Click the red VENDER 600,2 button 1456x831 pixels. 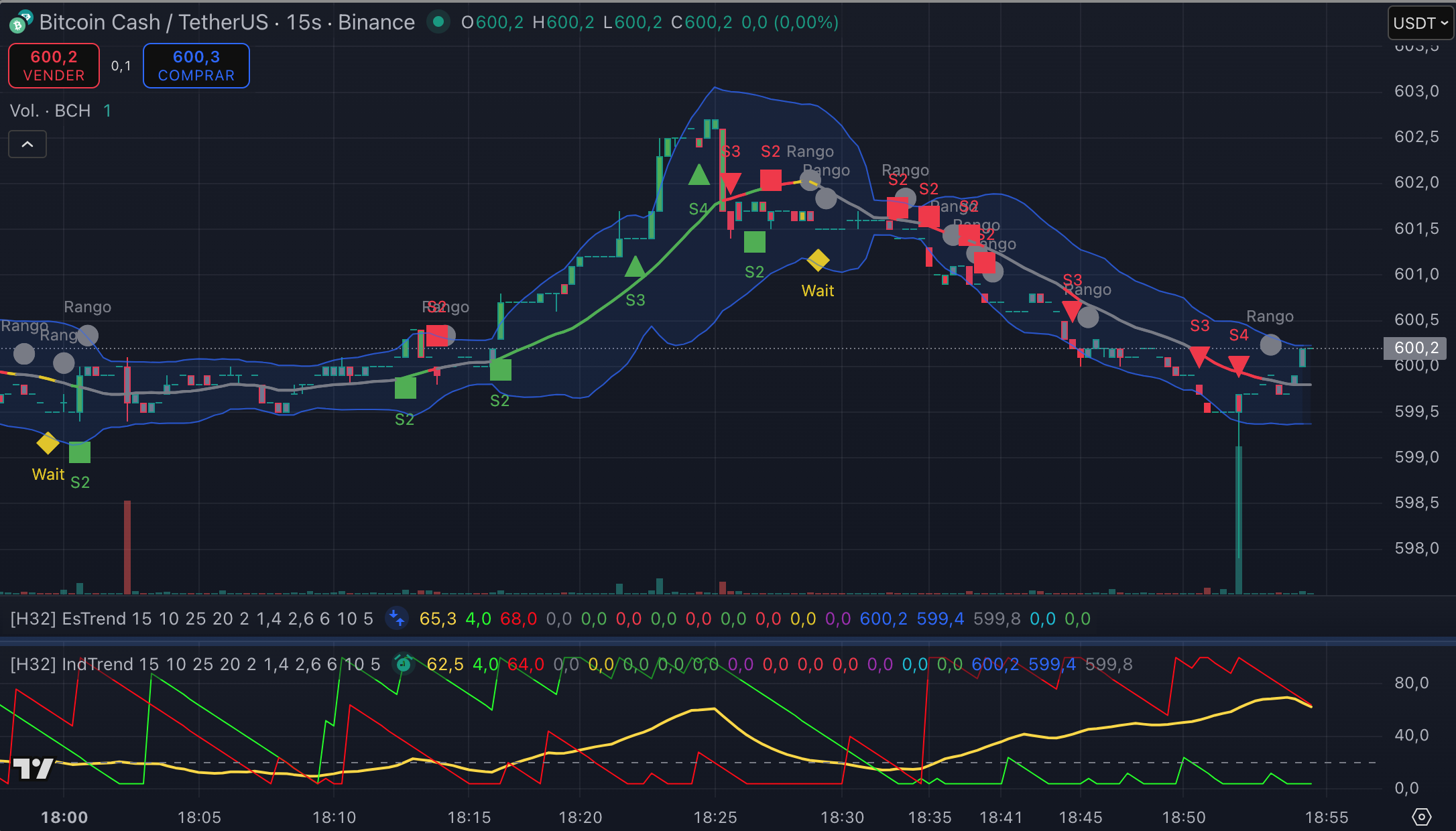click(x=54, y=65)
